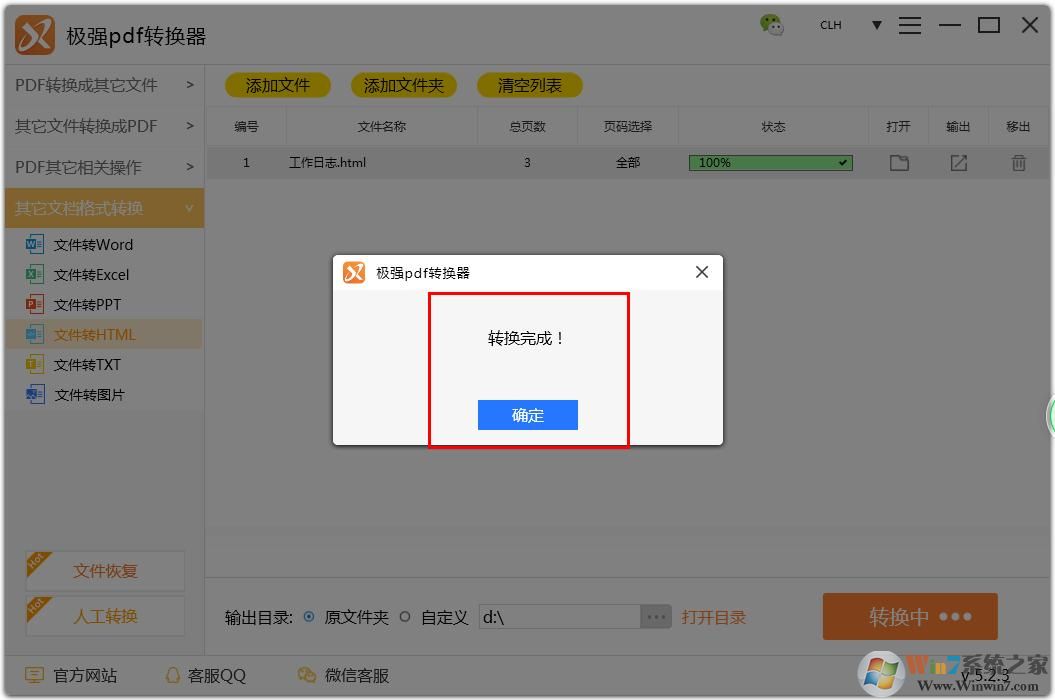Remove 工作日志.html using trash icon

coord(1018,162)
